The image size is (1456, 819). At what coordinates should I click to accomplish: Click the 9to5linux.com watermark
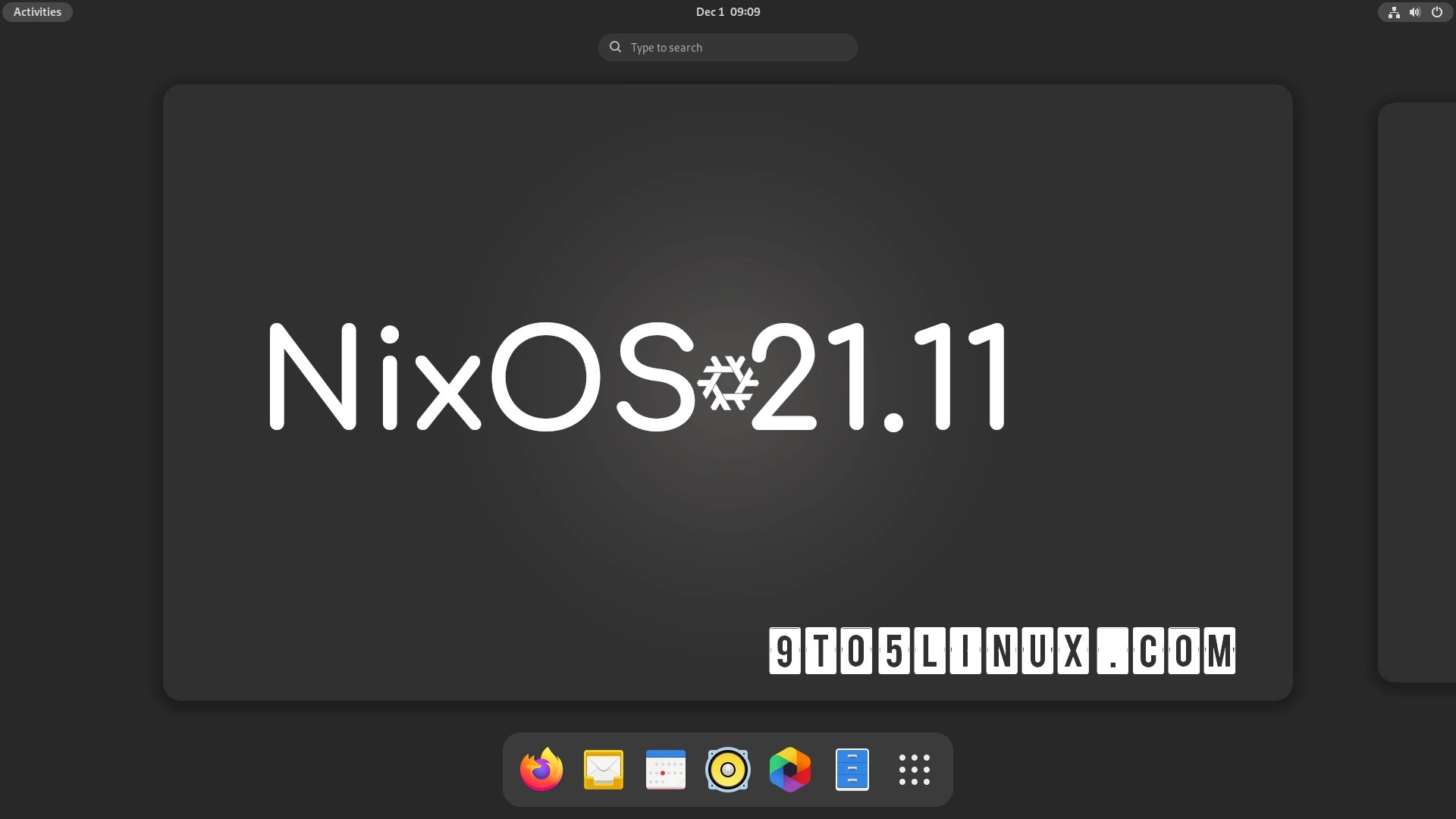(x=1001, y=651)
